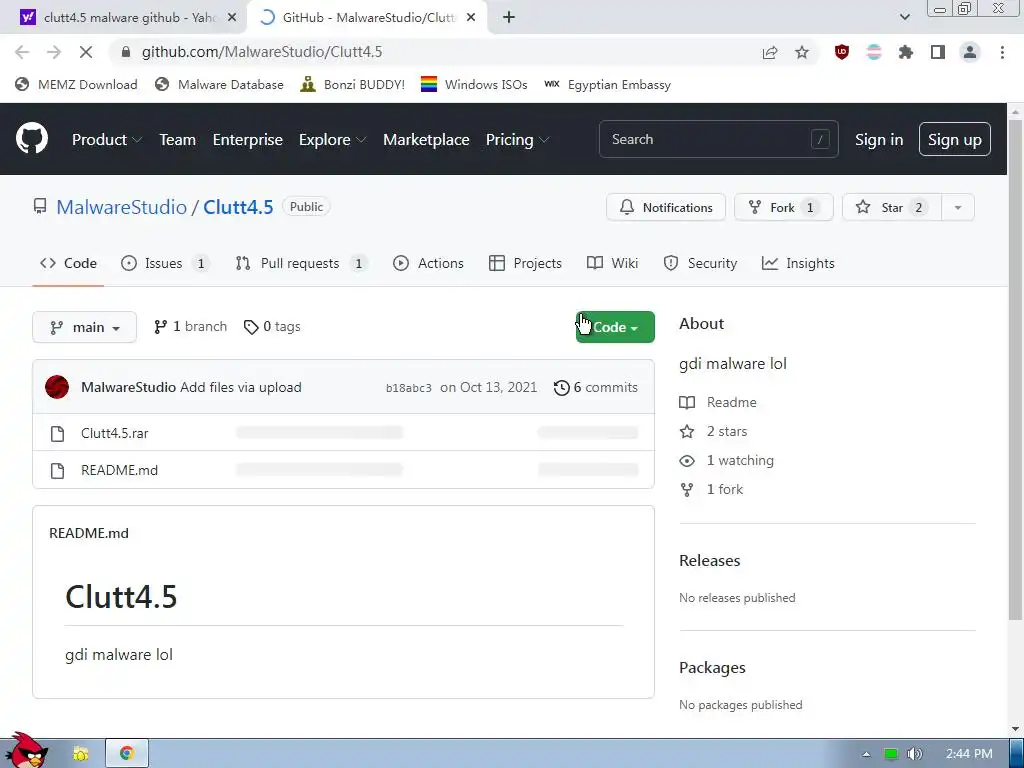The image size is (1024, 768).
Task: Jump to Readme in About sidebar
Action: coord(718,402)
